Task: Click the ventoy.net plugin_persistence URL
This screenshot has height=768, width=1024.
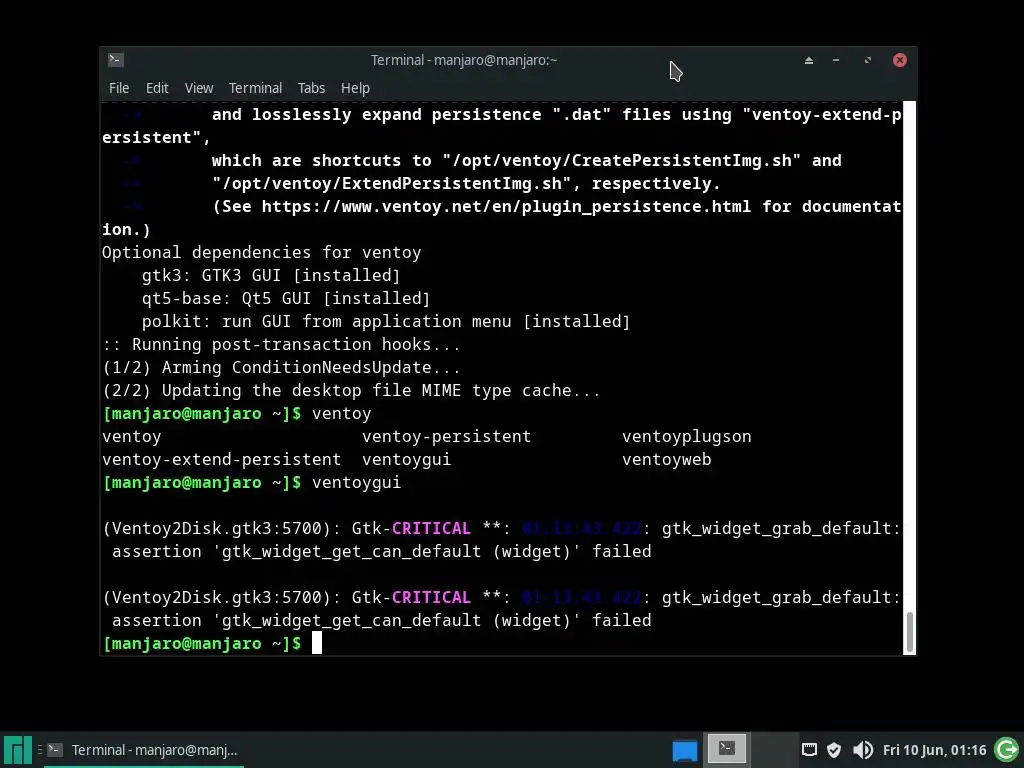Action: 506,206
